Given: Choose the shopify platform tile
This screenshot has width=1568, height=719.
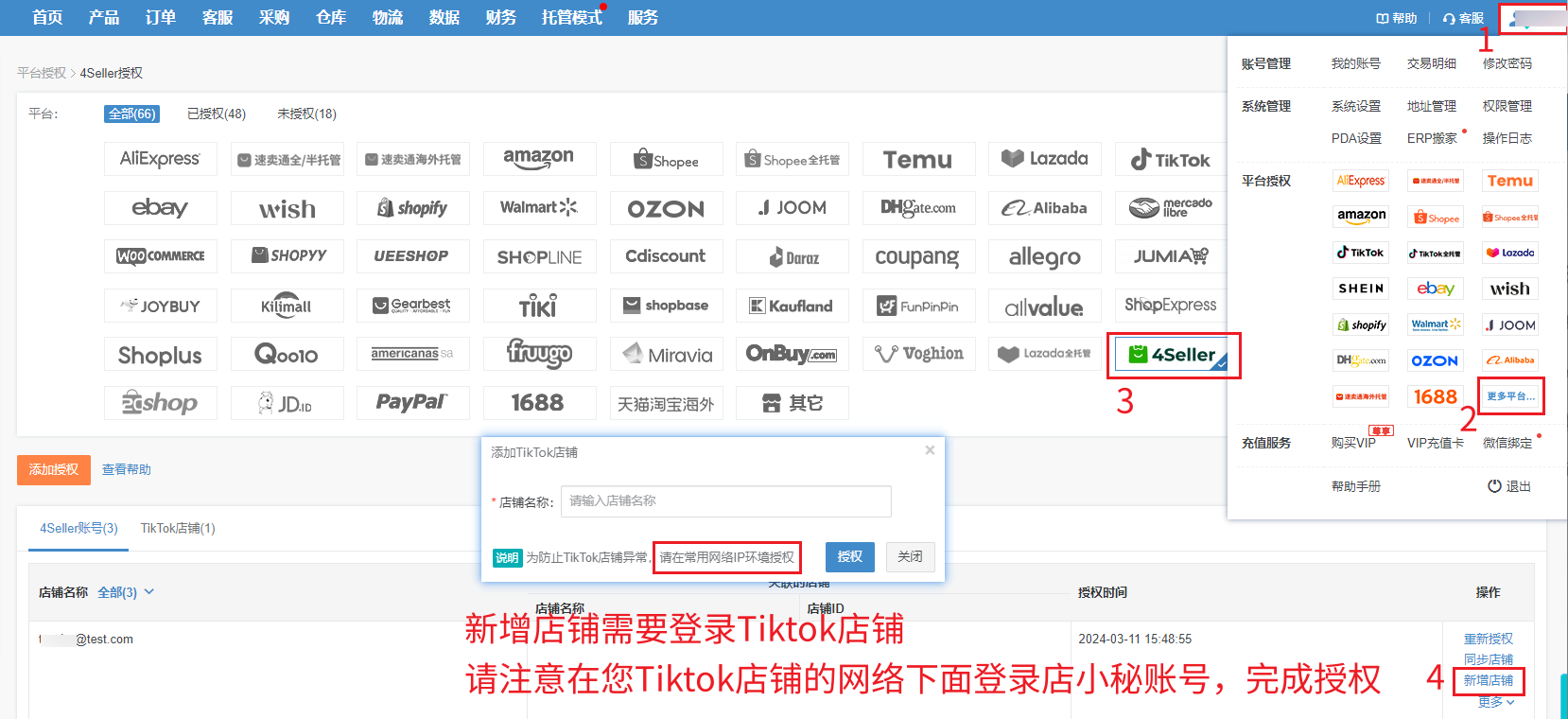Looking at the screenshot, I should point(412,208).
